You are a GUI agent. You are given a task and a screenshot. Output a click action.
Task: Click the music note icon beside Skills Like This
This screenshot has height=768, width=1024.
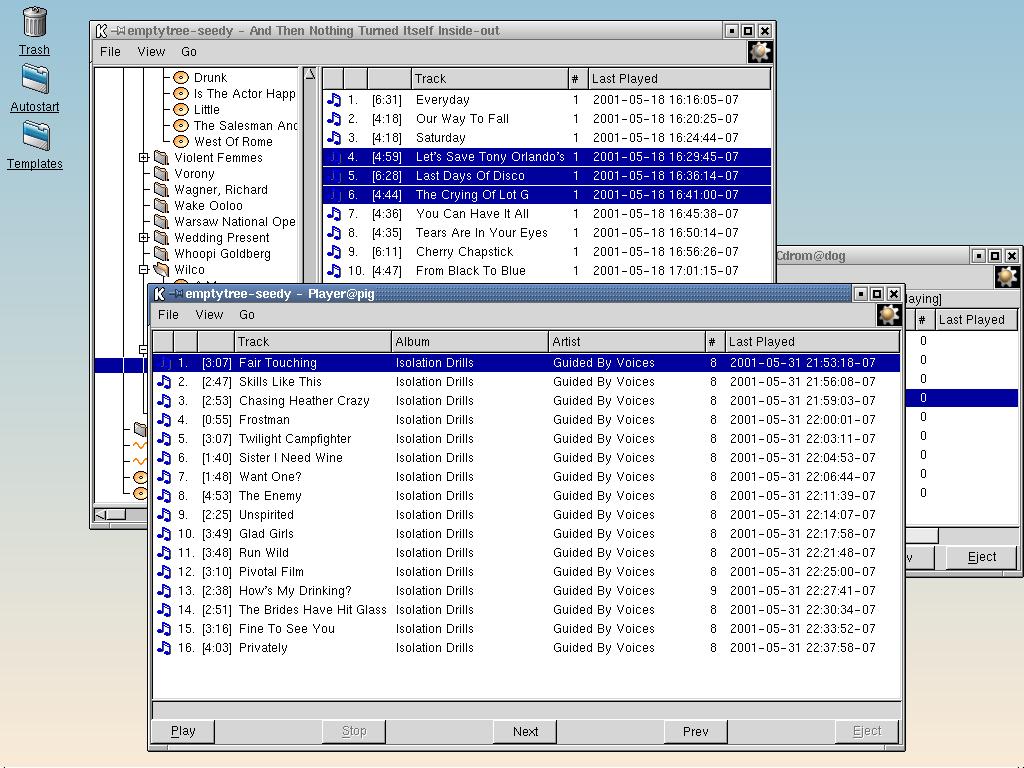point(165,382)
